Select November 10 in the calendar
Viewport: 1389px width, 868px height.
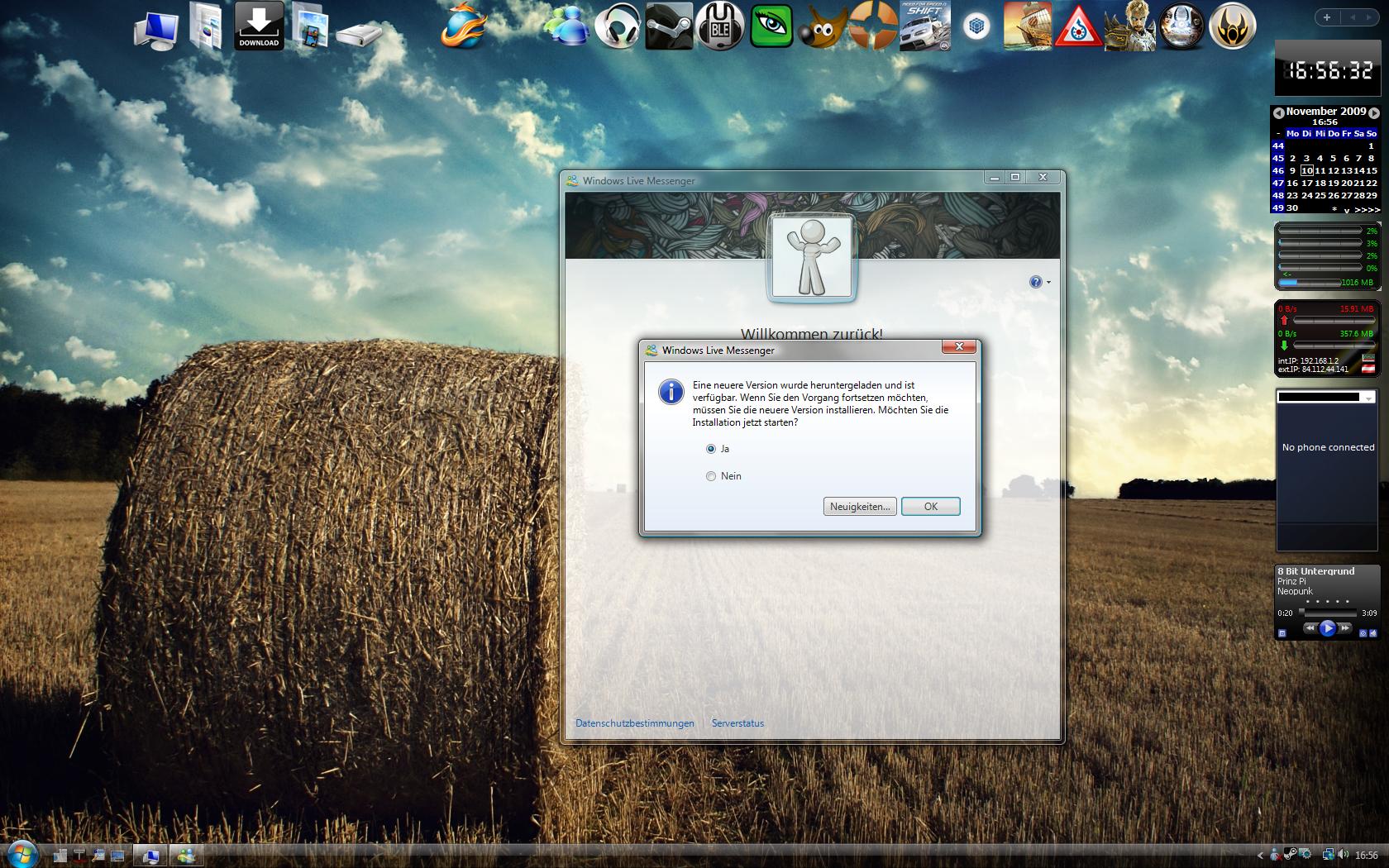1306,170
